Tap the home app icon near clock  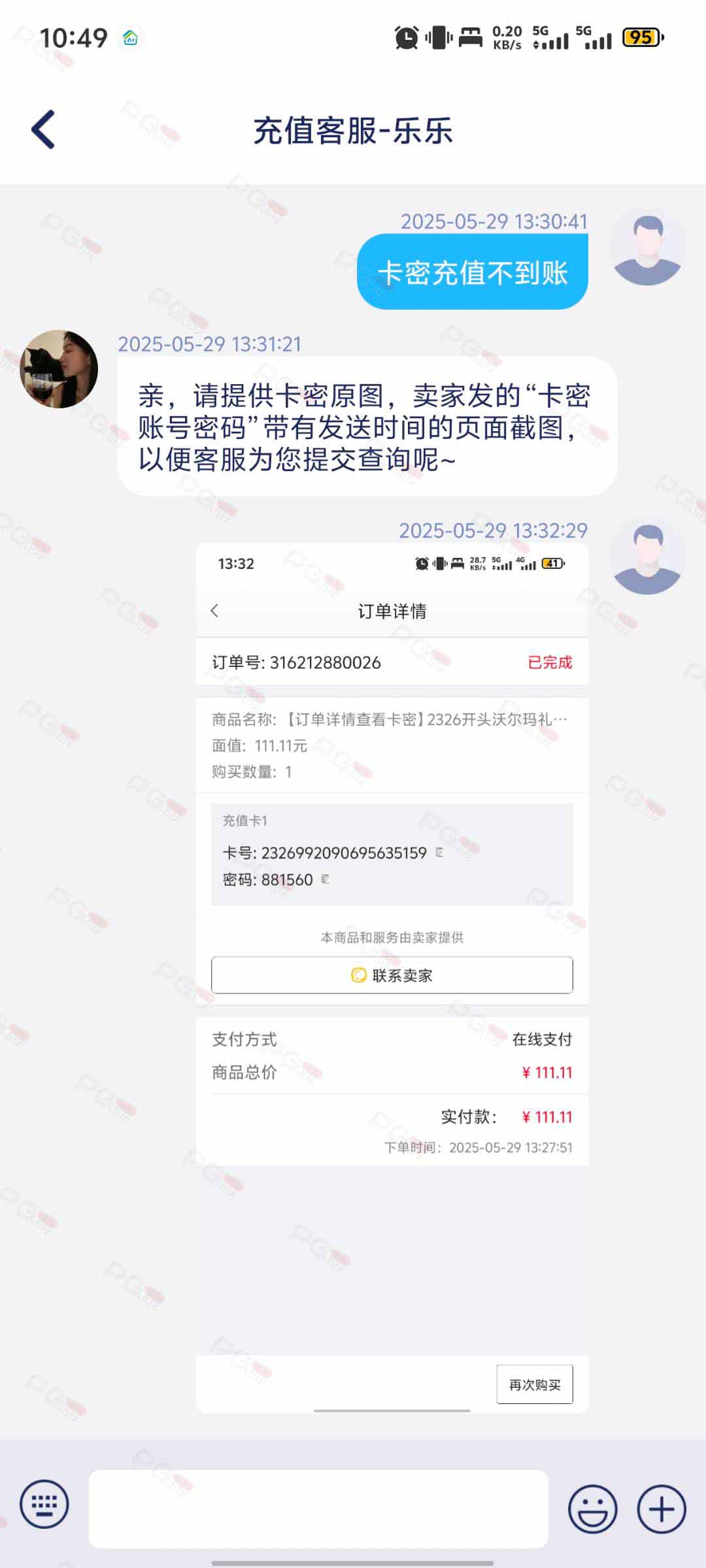click(x=130, y=38)
